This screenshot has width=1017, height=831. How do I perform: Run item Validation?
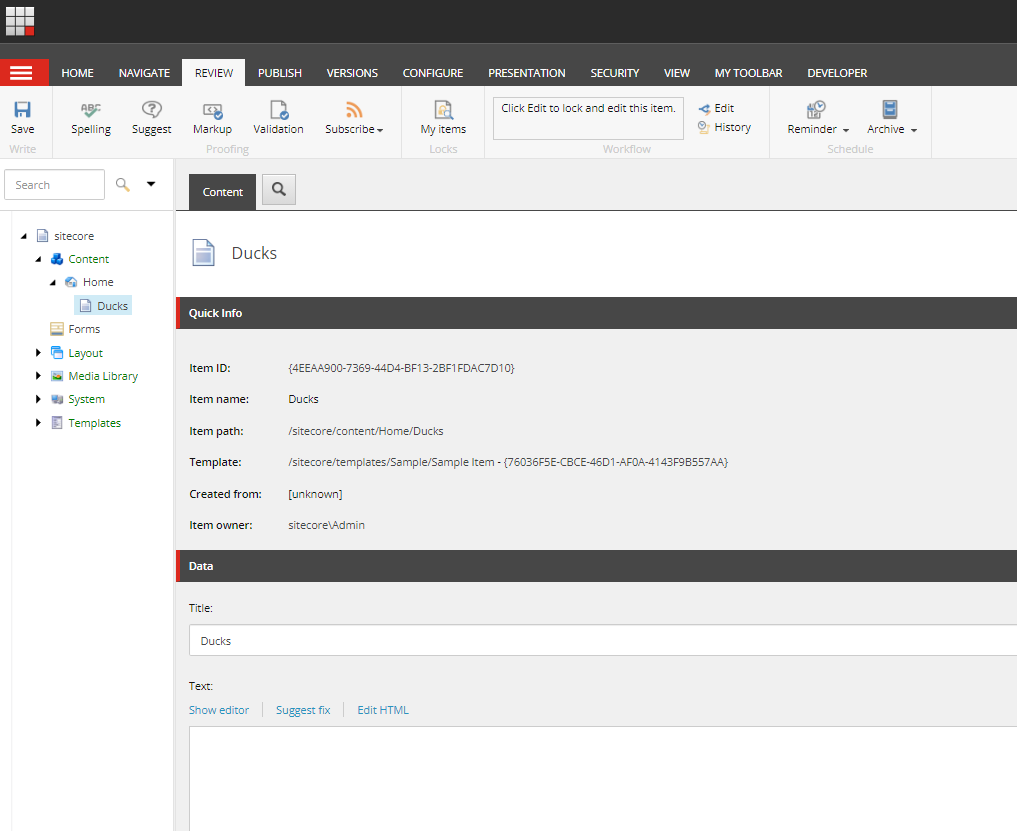[x=278, y=111]
